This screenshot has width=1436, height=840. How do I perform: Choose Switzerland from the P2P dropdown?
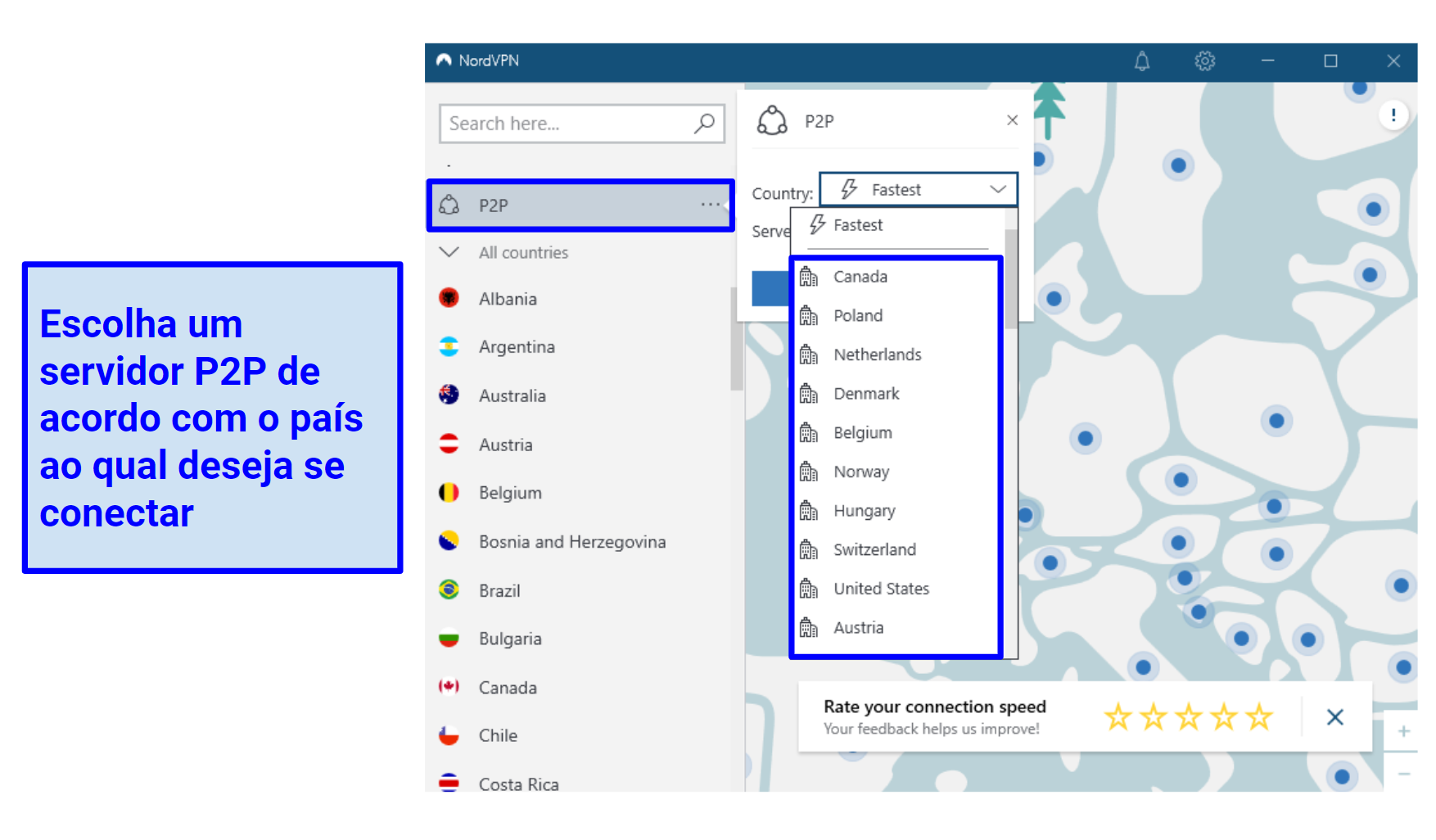[x=897, y=549]
